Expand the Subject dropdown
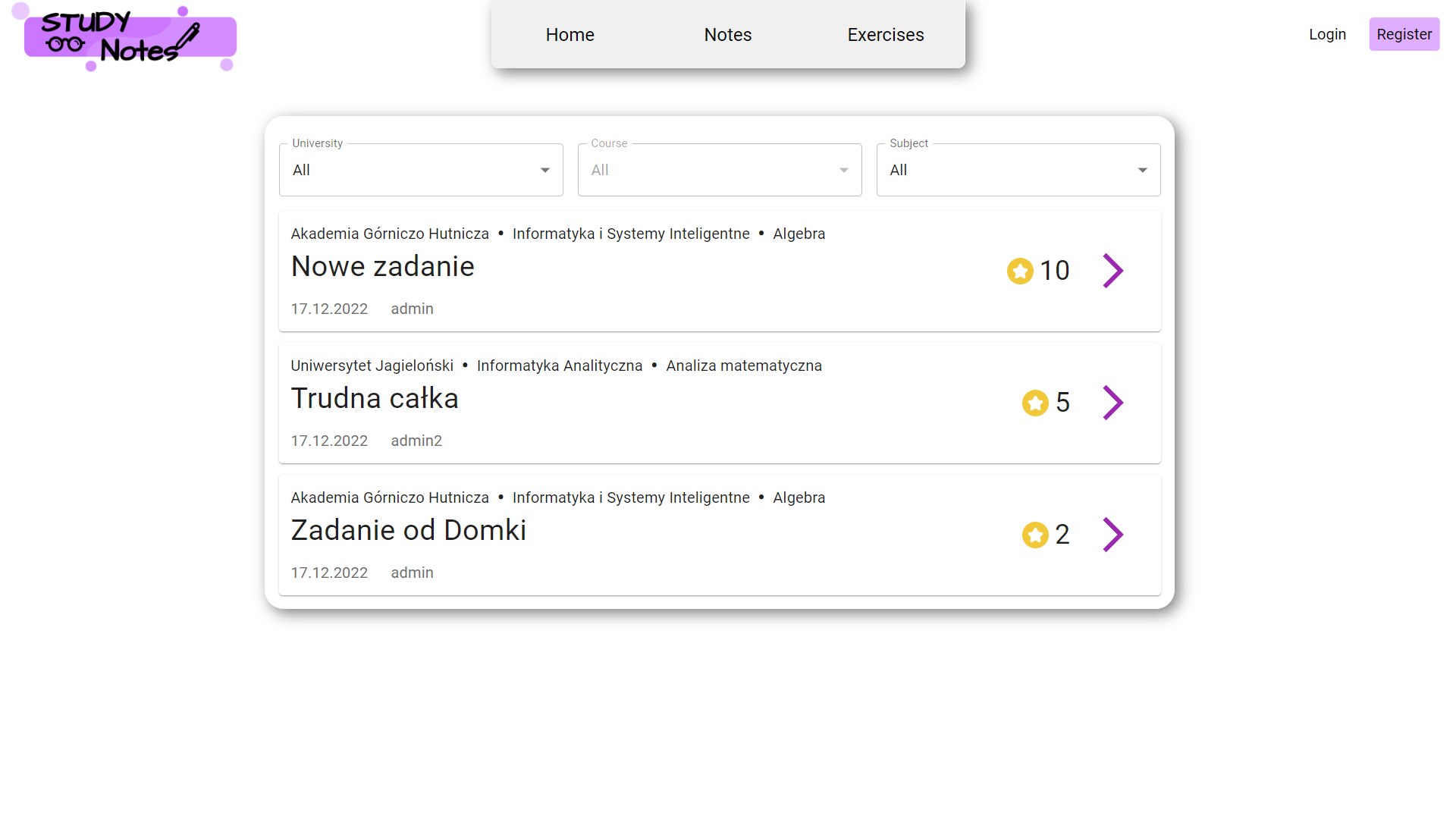Image resolution: width=1456 pixels, height=819 pixels. 1018,170
